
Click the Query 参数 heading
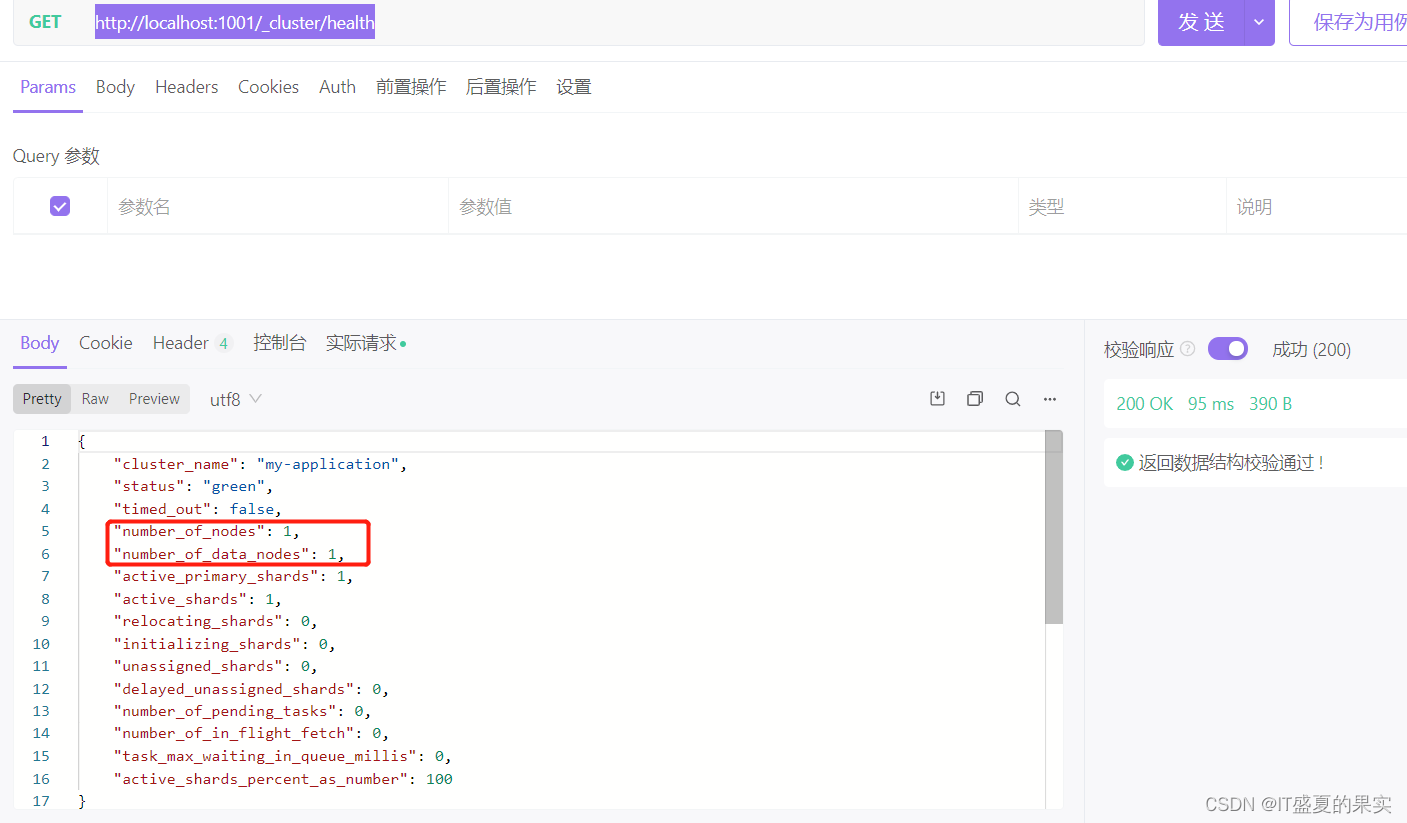coord(56,156)
